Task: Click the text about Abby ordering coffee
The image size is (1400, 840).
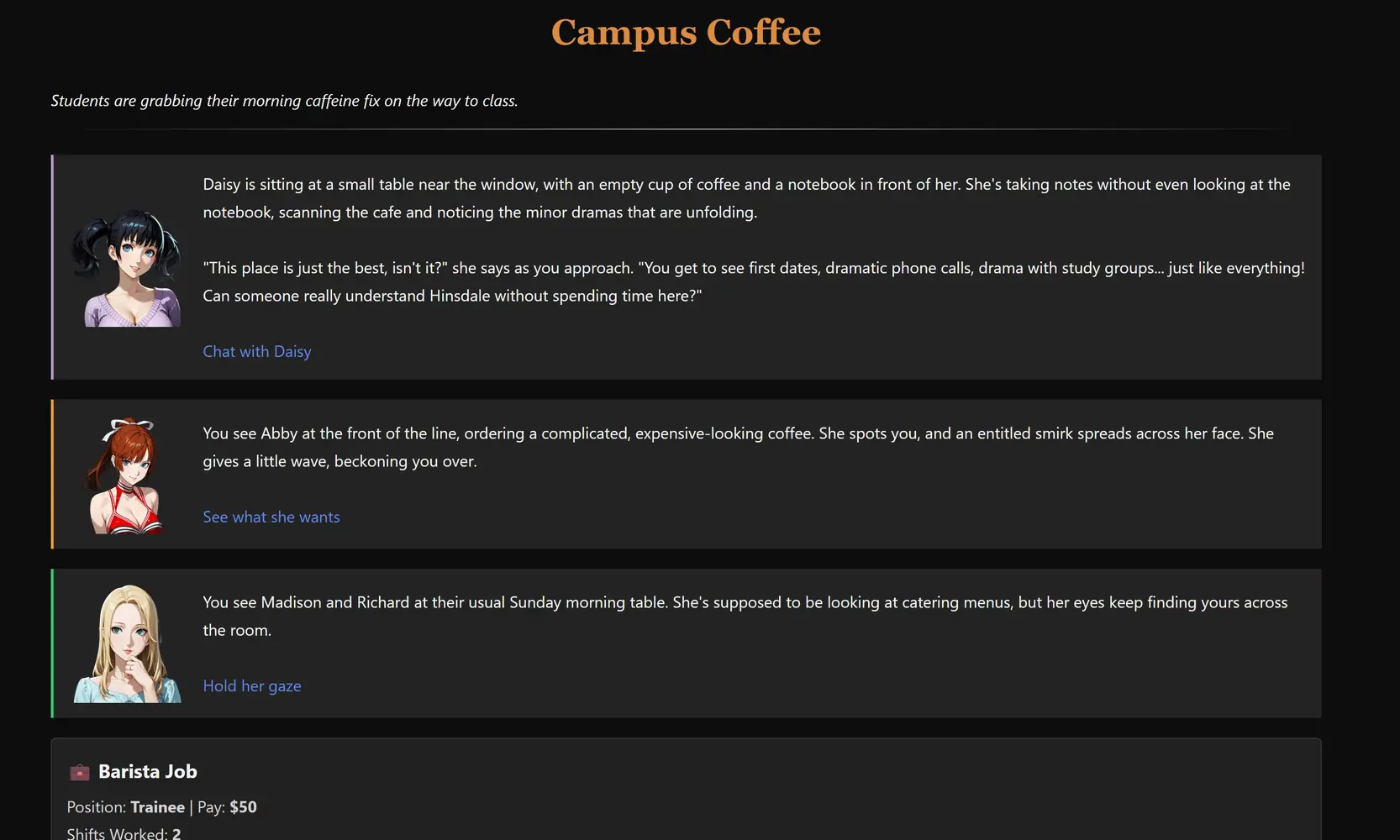Action: (x=738, y=447)
